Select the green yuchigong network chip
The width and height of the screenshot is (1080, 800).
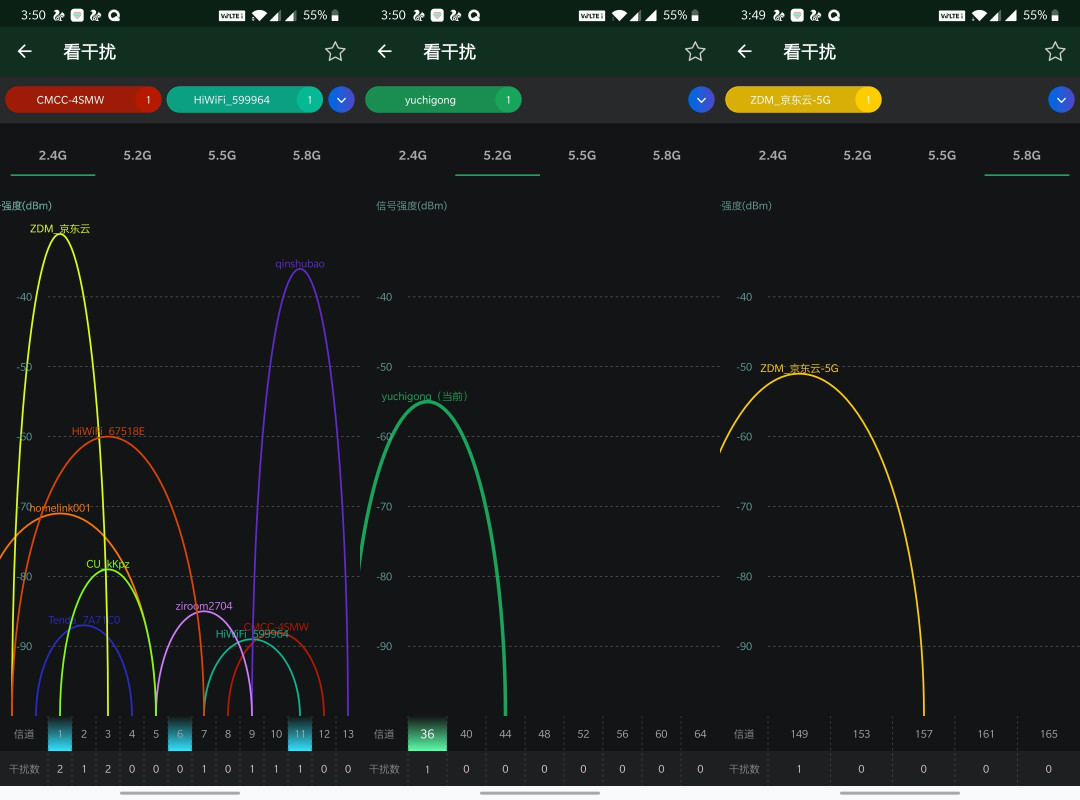(x=444, y=100)
